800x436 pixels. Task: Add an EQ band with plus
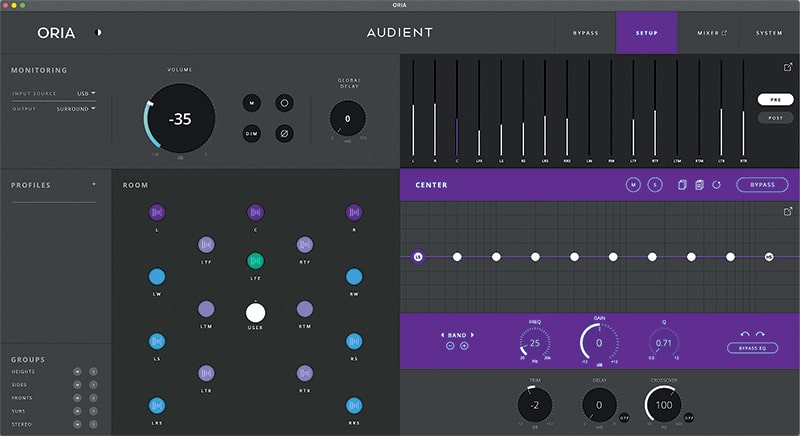click(x=464, y=346)
